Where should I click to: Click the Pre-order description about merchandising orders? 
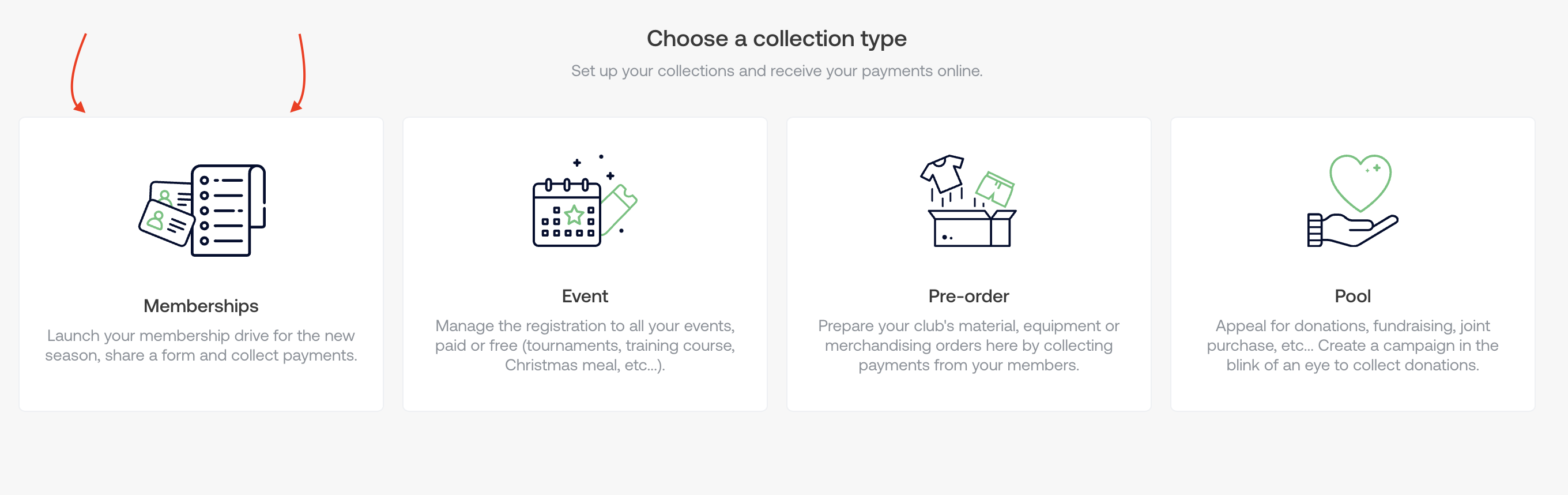968,345
